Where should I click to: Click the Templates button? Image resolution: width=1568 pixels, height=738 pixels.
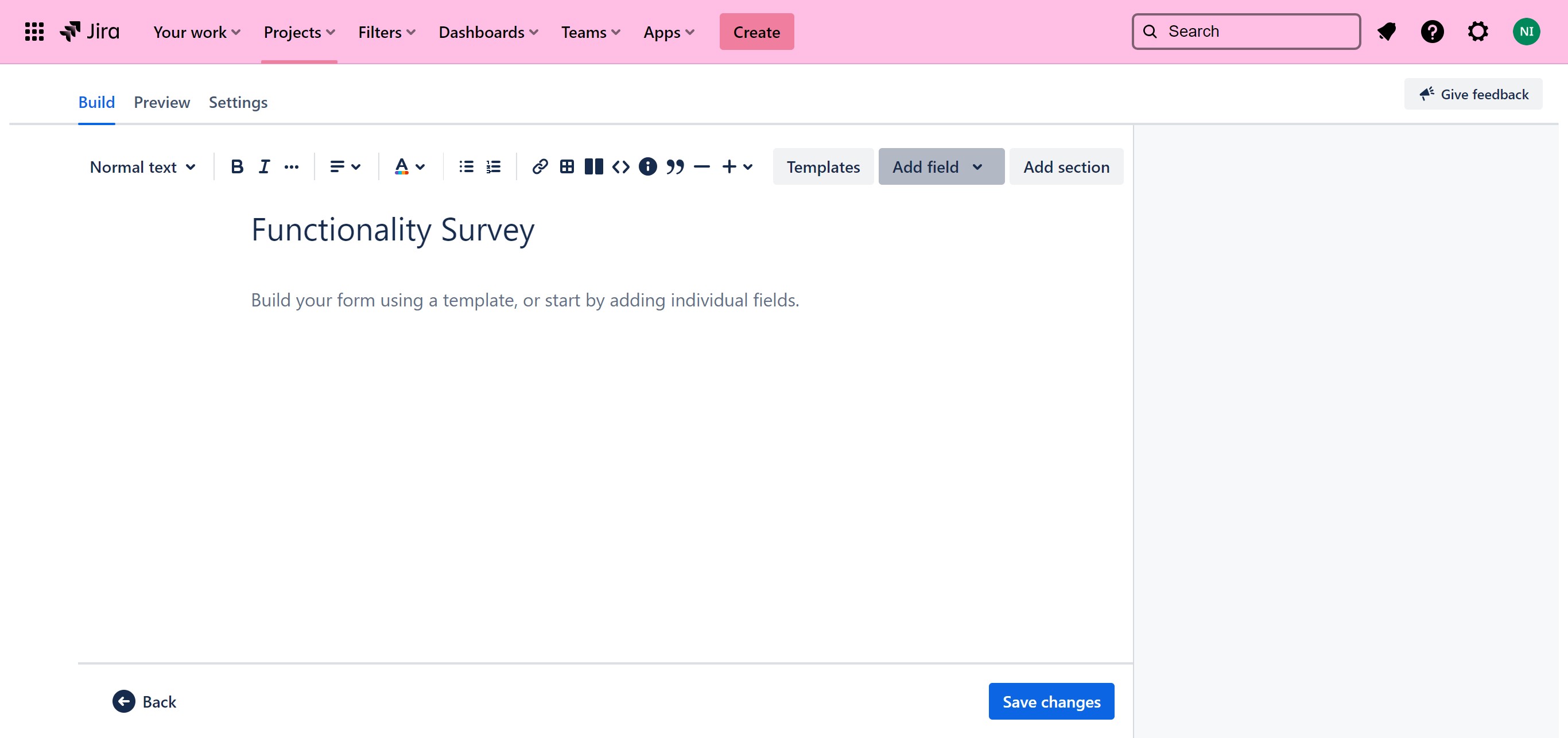coord(822,166)
